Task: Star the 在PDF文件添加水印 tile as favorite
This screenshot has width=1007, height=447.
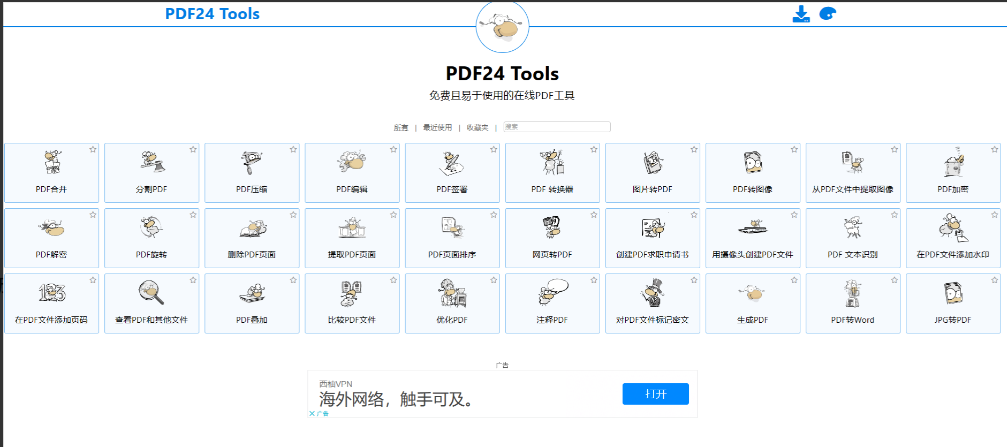Action: (994, 214)
